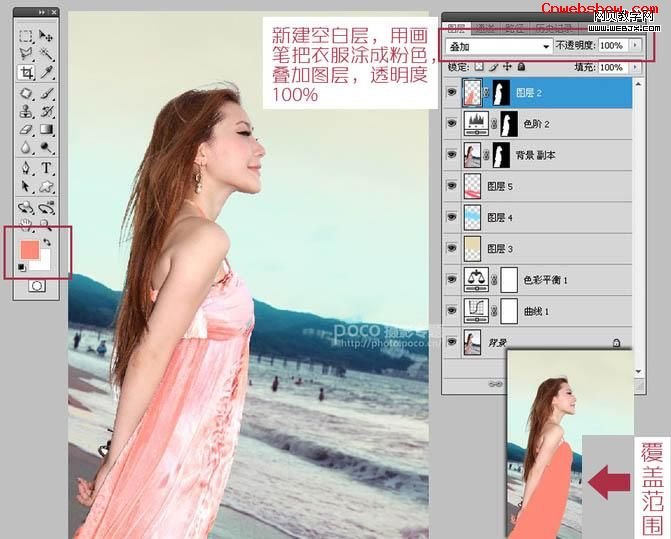The image size is (671, 539).
Task: Open the 叠加 blend mode dropdown
Action: (x=499, y=46)
